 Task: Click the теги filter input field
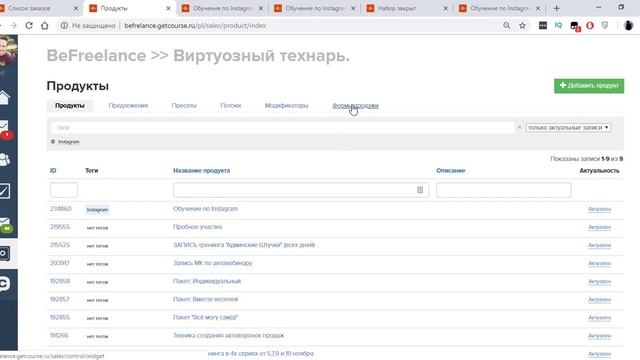[282, 127]
